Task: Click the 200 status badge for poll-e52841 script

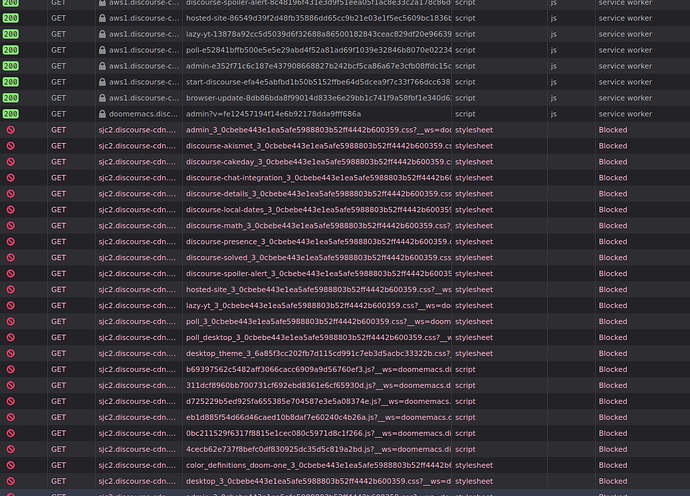Action: (11, 50)
